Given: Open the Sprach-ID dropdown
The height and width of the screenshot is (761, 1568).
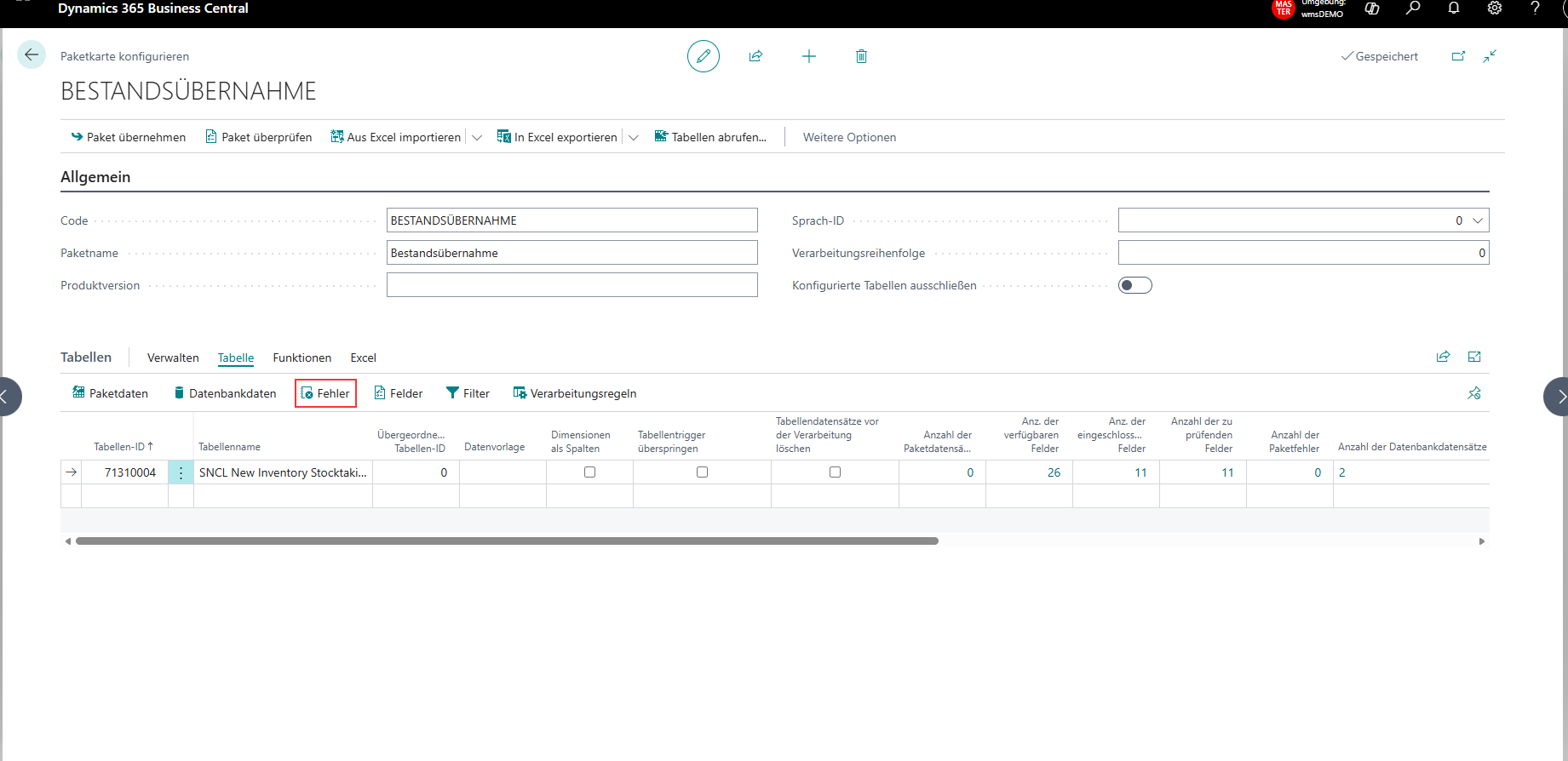Looking at the screenshot, I should (x=1478, y=220).
